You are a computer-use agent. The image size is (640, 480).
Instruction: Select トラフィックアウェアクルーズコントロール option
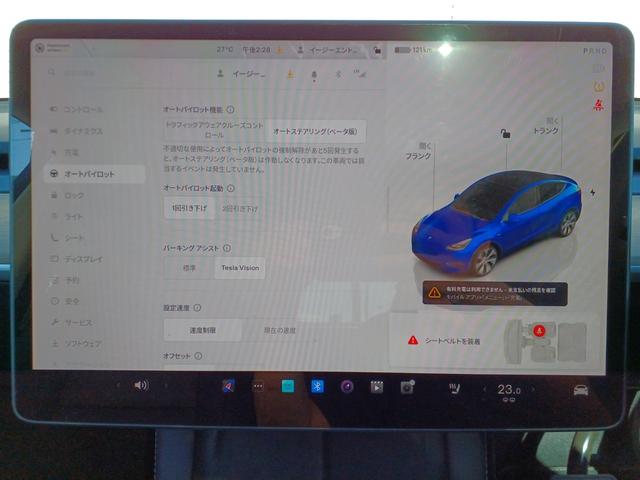[x=214, y=130]
